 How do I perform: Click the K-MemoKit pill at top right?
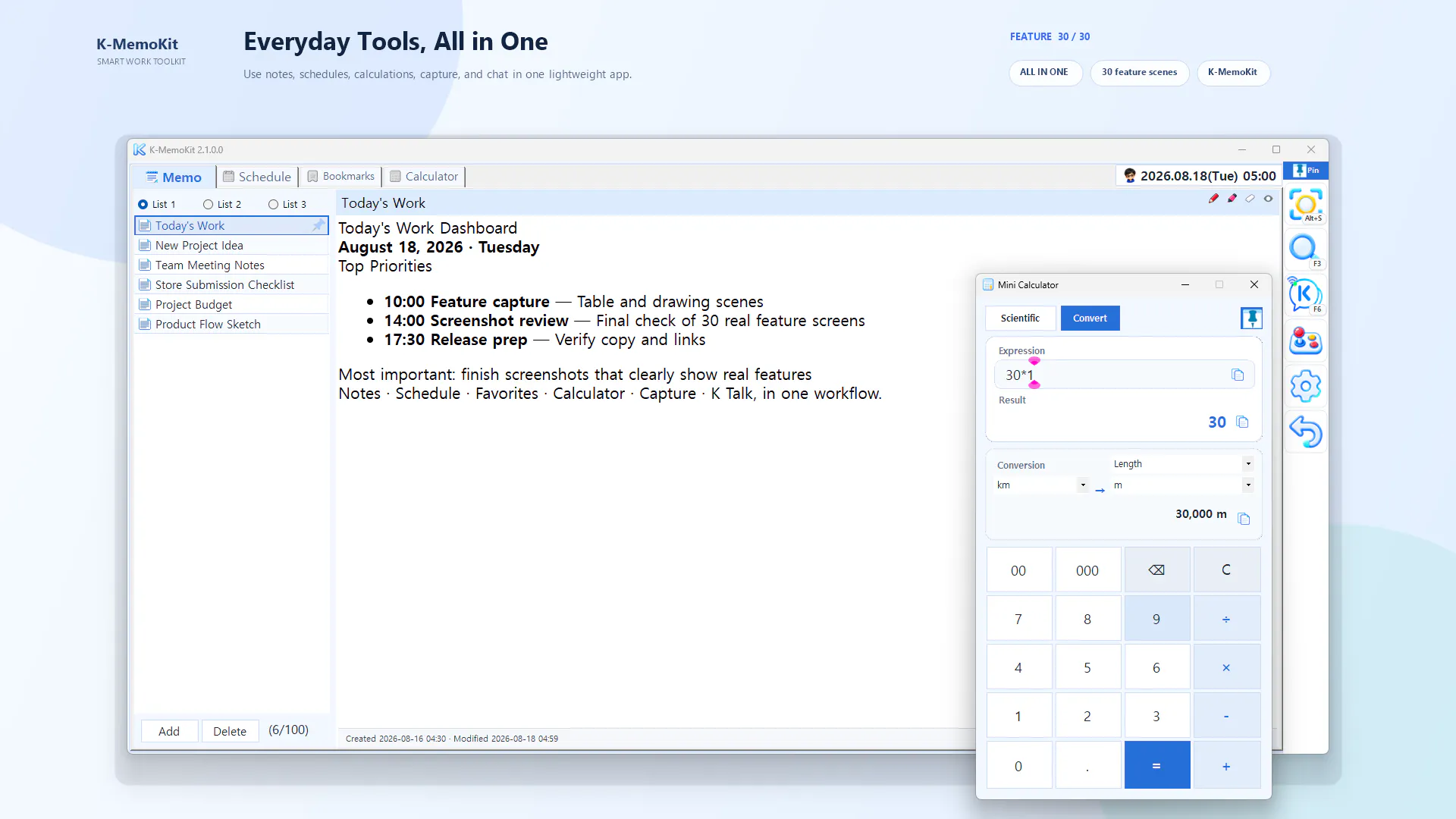(x=1232, y=73)
